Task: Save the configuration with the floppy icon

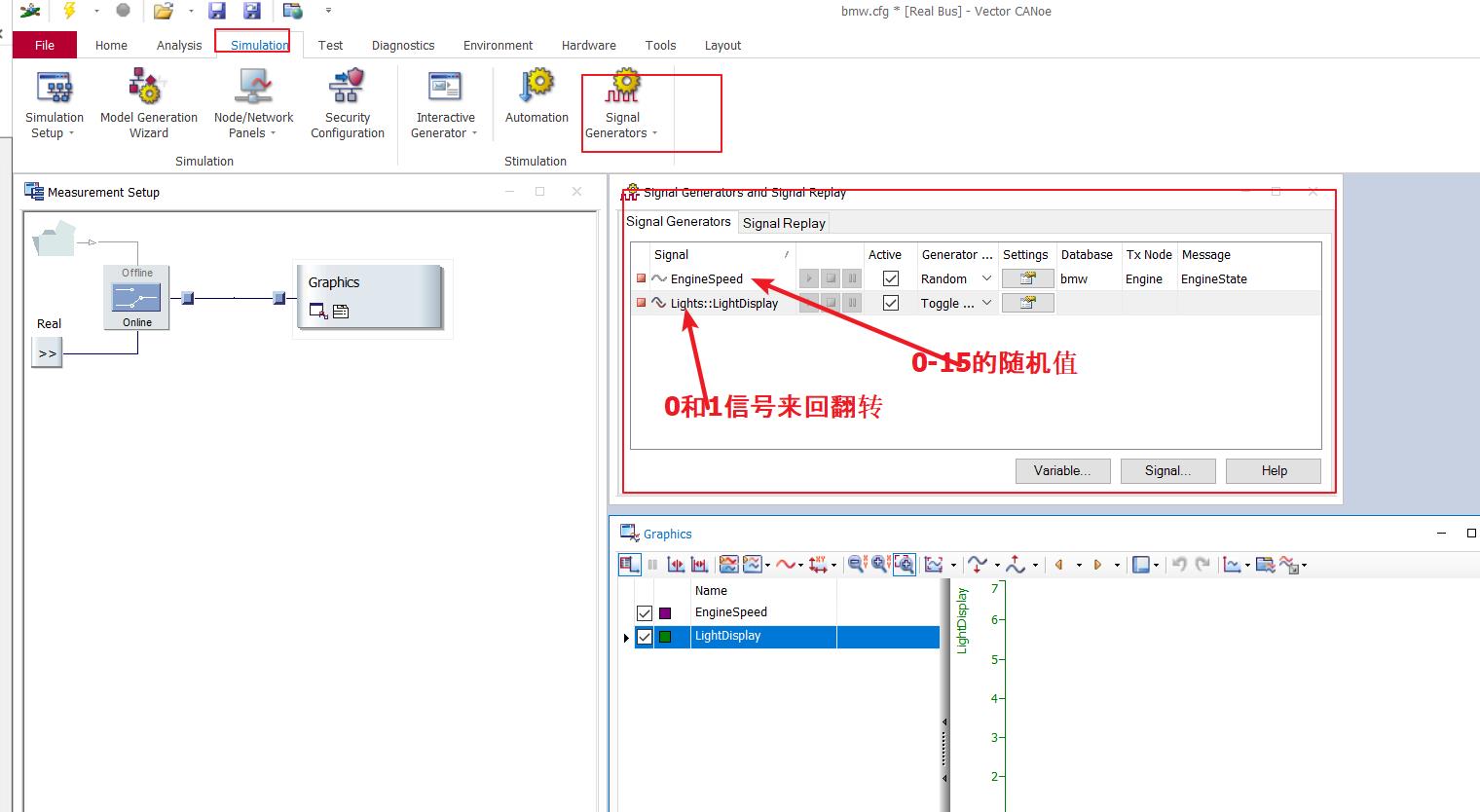Action: [x=217, y=11]
